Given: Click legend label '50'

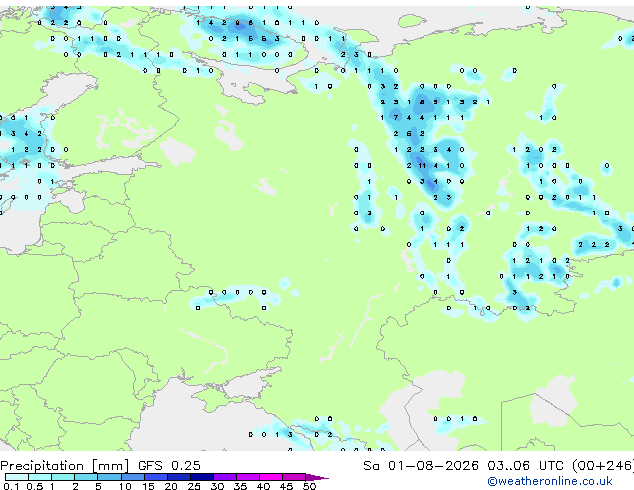Looking at the screenshot, I should [309, 486].
